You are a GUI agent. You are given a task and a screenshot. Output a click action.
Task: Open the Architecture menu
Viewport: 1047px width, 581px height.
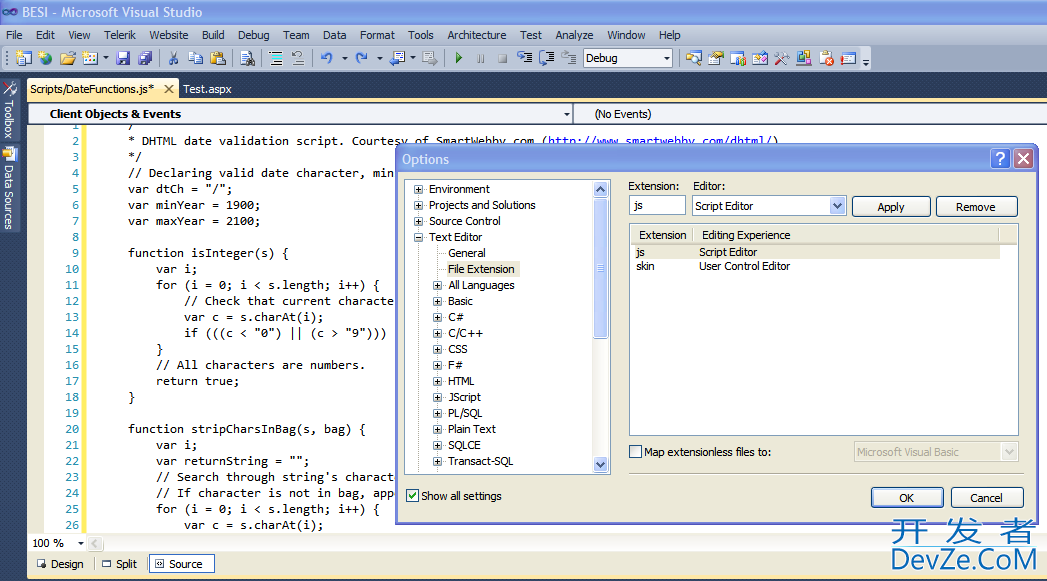(x=476, y=35)
